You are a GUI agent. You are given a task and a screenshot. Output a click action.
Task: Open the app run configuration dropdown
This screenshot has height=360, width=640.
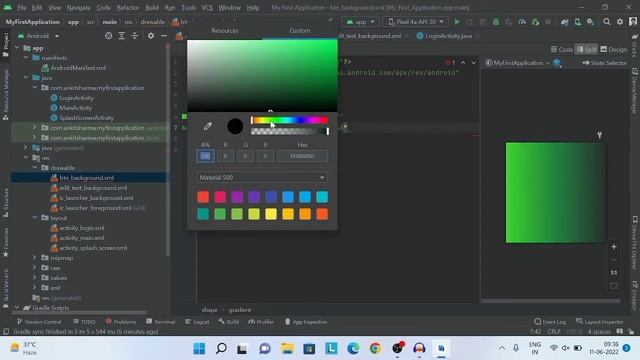[x=360, y=22]
